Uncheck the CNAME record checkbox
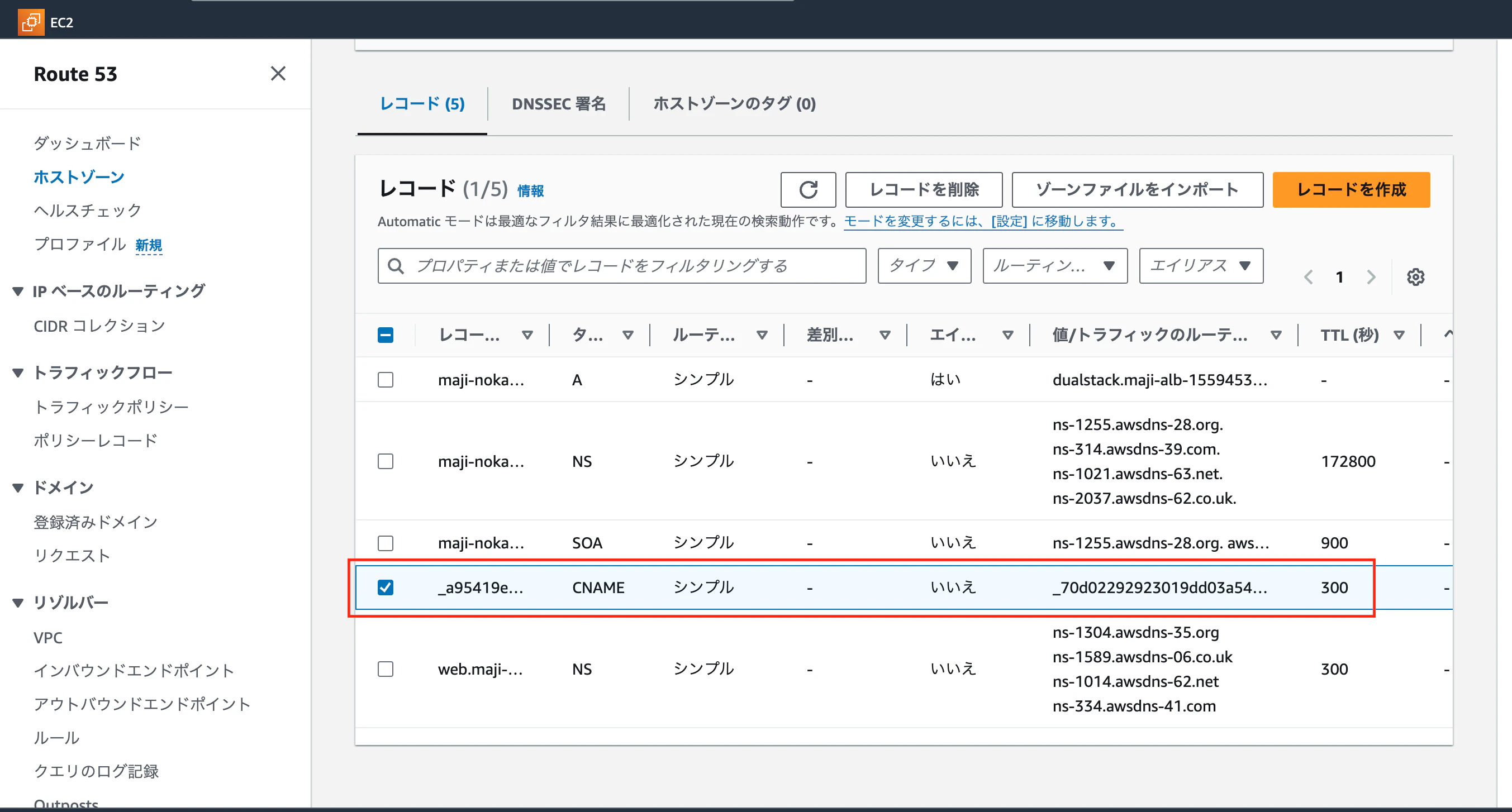The image size is (1512, 812). pyautogui.click(x=386, y=587)
